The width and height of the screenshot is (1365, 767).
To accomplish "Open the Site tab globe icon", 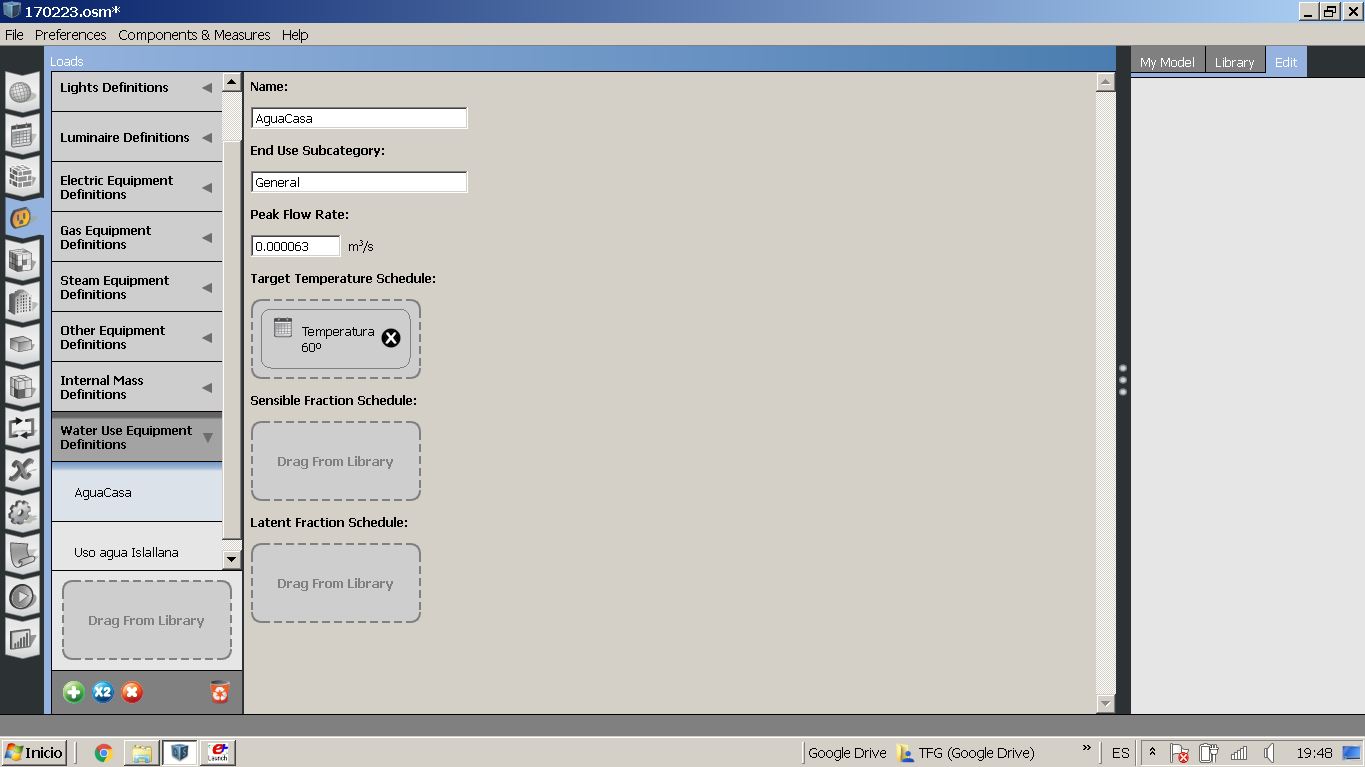I will pos(22,94).
